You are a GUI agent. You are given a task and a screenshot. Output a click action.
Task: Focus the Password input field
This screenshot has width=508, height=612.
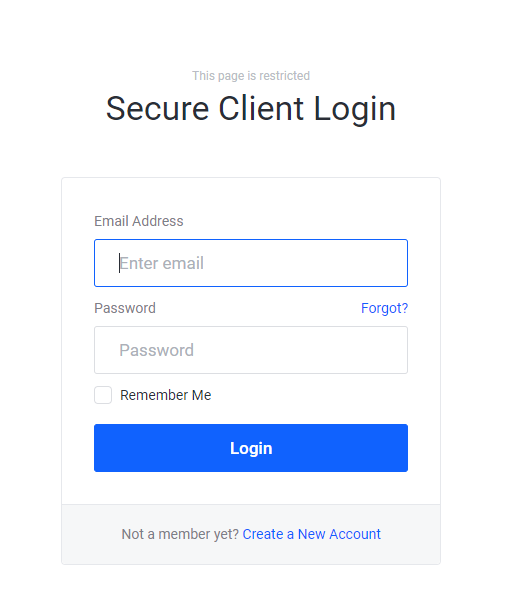click(x=251, y=350)
